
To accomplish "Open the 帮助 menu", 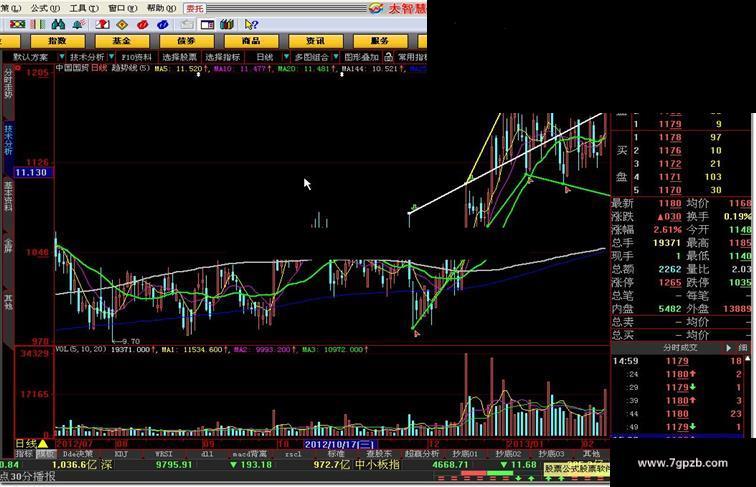I will 161,8.
